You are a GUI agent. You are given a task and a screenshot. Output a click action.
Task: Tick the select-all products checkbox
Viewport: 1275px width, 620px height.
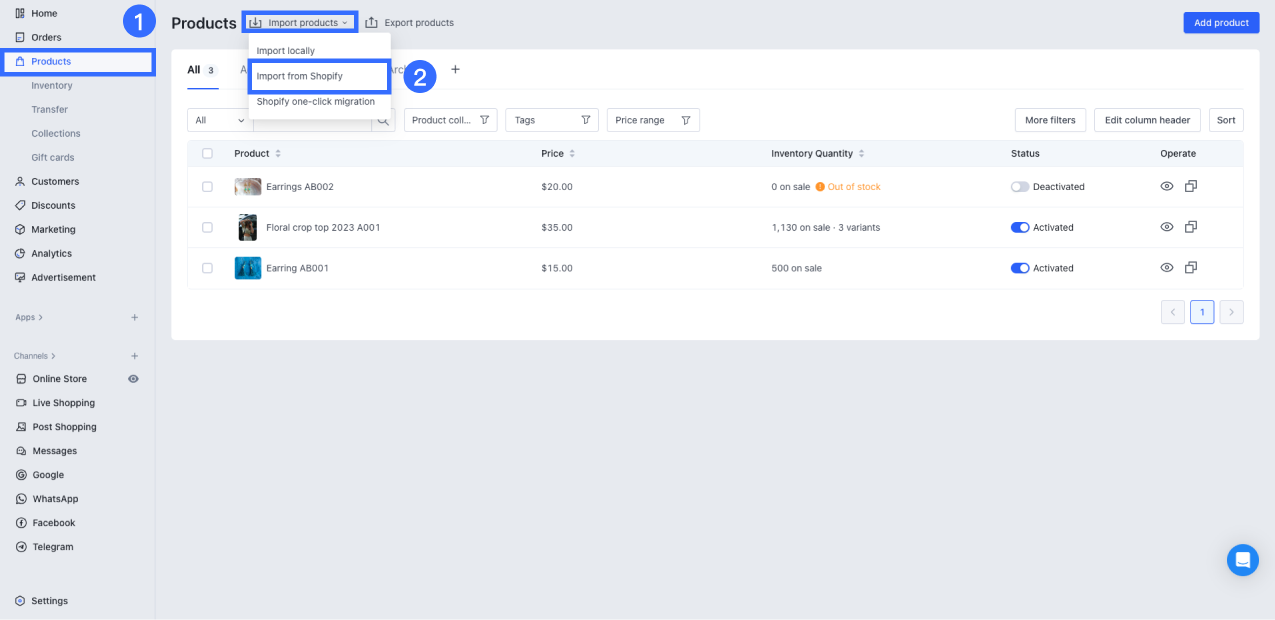[207, 153]
